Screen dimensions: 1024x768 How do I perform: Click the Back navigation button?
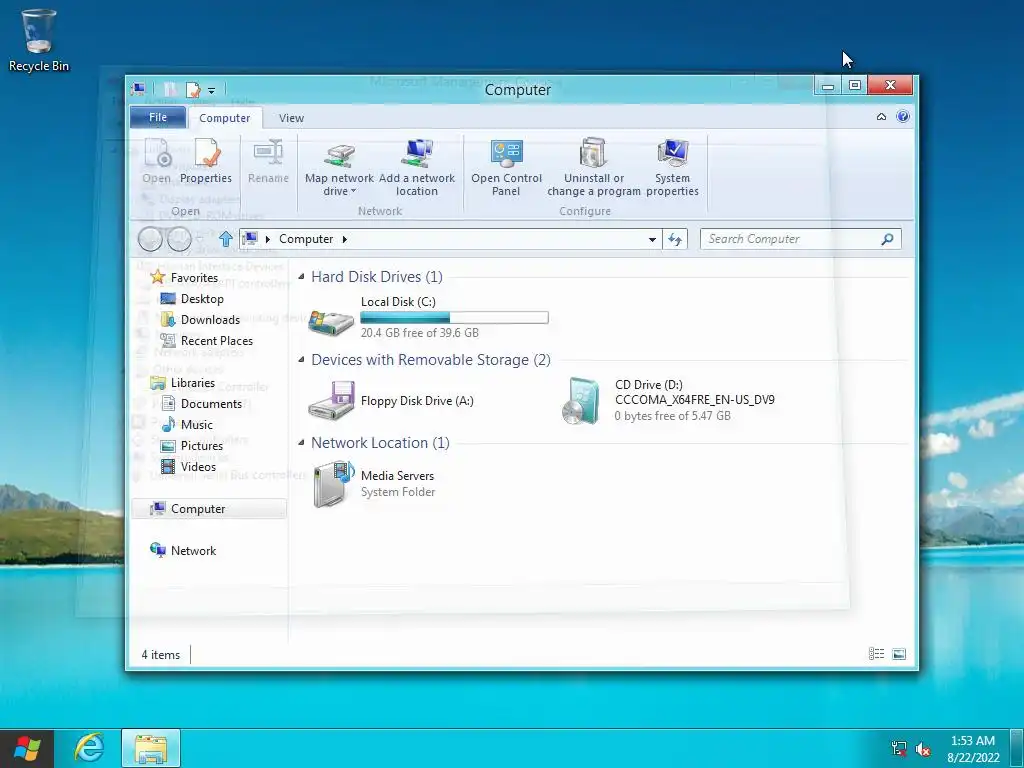pos(150,239)
